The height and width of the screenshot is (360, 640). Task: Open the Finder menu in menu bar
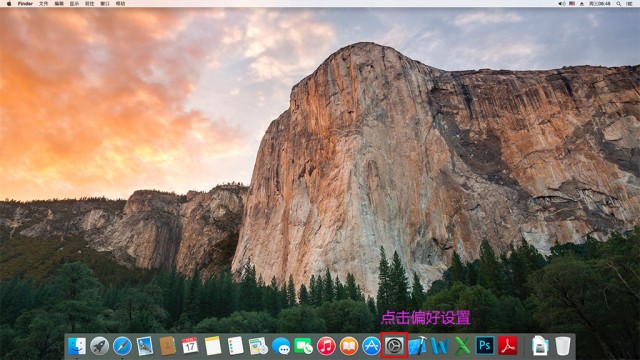pyautogui.click(x=25, y=3)
